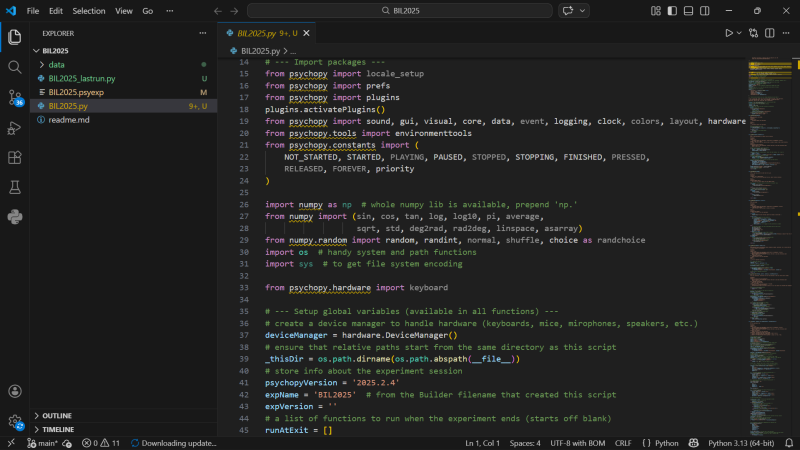Viewport: 800px width, 450px height.
Task: Open the Explorer view in activity bar
Action: pos(15,37)
